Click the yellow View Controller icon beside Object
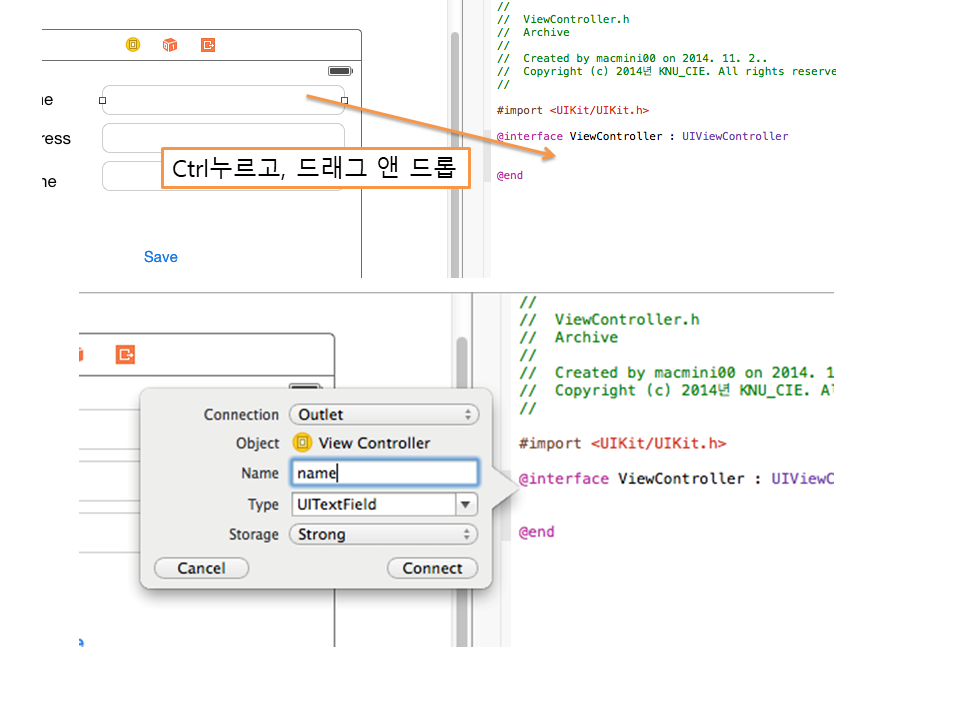960x720 pixels. tap(302, 443)
